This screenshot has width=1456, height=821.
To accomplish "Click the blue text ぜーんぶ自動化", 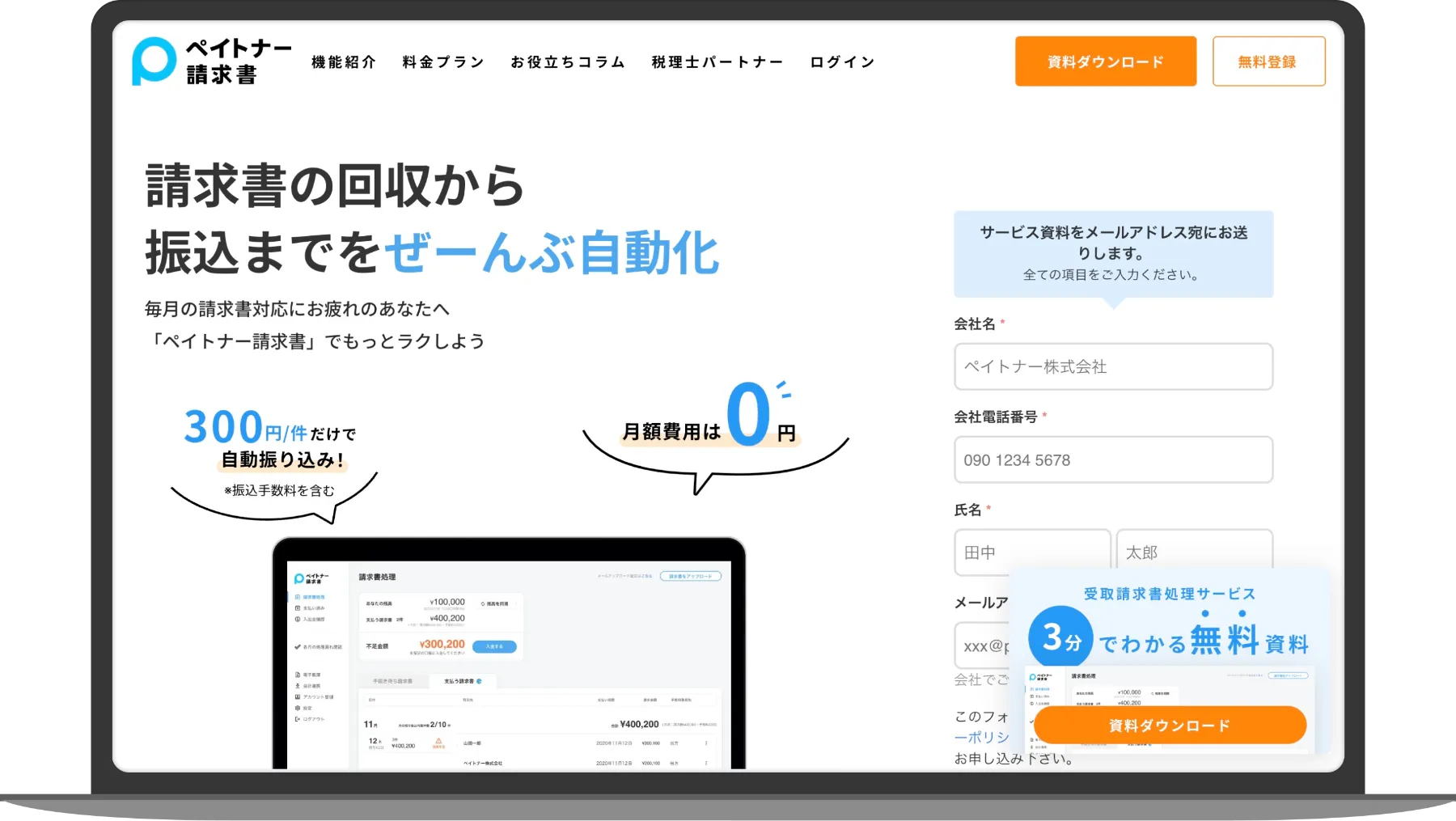I will [551, 252].
